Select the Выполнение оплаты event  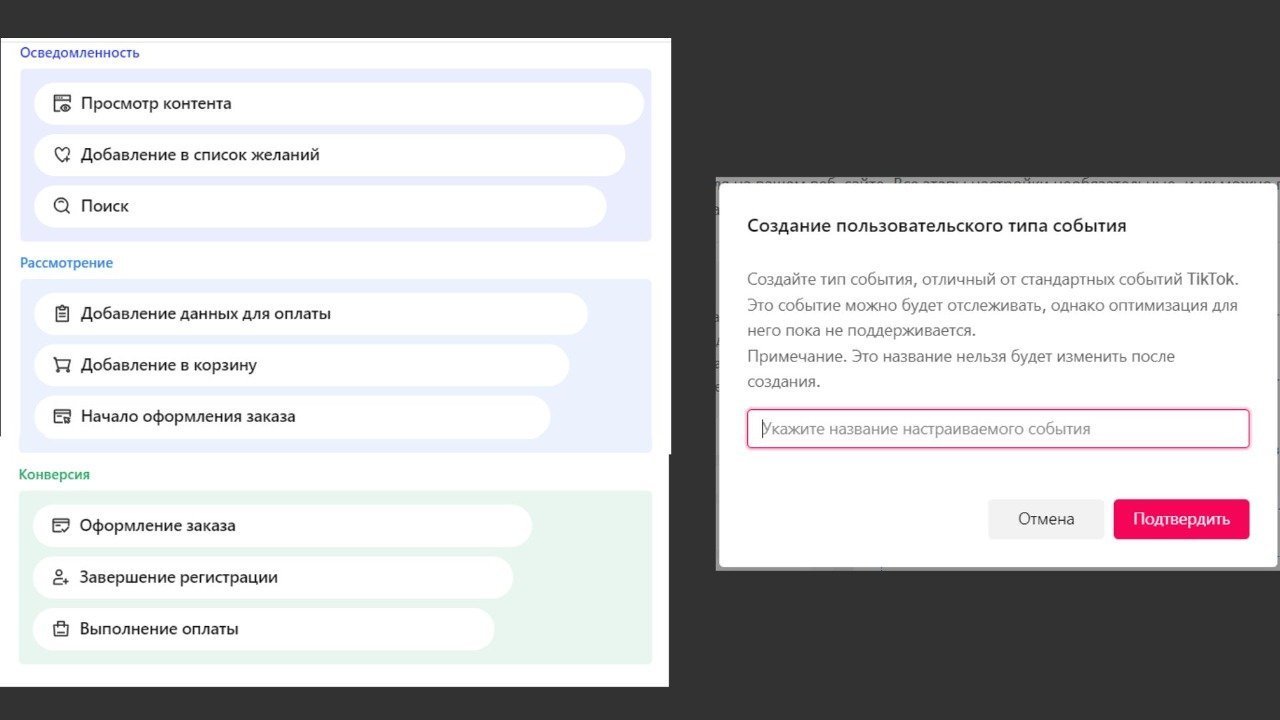coord(264,629)
